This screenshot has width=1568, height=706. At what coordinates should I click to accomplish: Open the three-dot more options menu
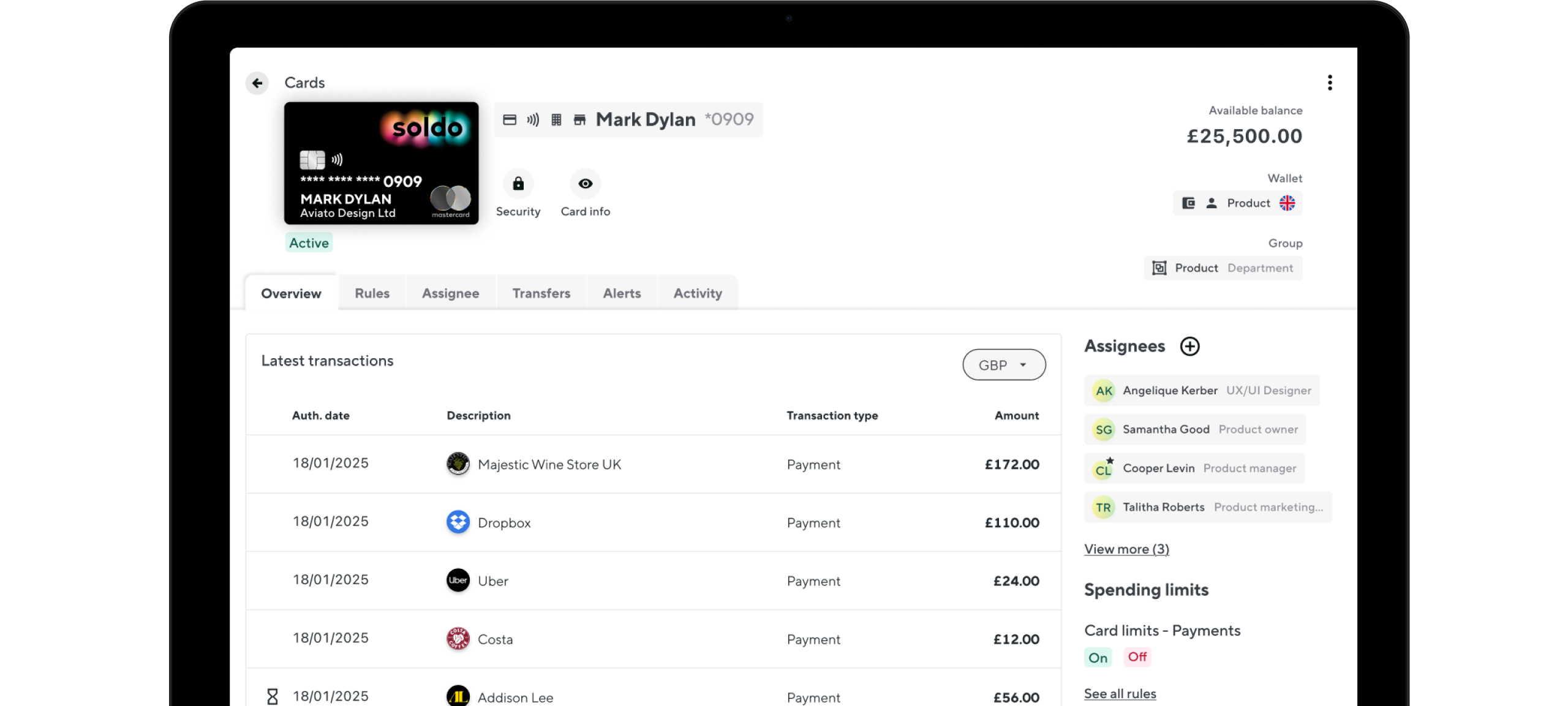tap(1330, 83)
